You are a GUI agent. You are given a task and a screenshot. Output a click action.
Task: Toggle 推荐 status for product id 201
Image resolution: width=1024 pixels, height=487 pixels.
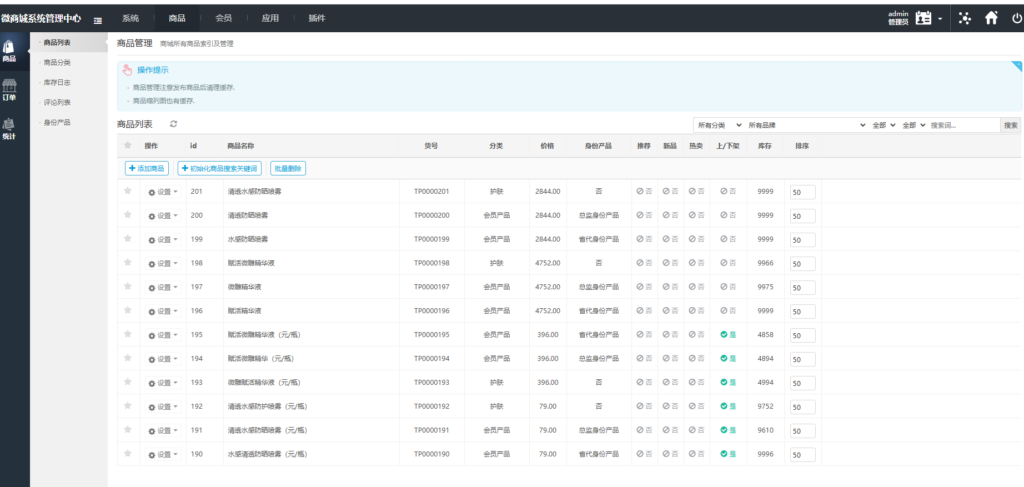(x=644, y=191)
